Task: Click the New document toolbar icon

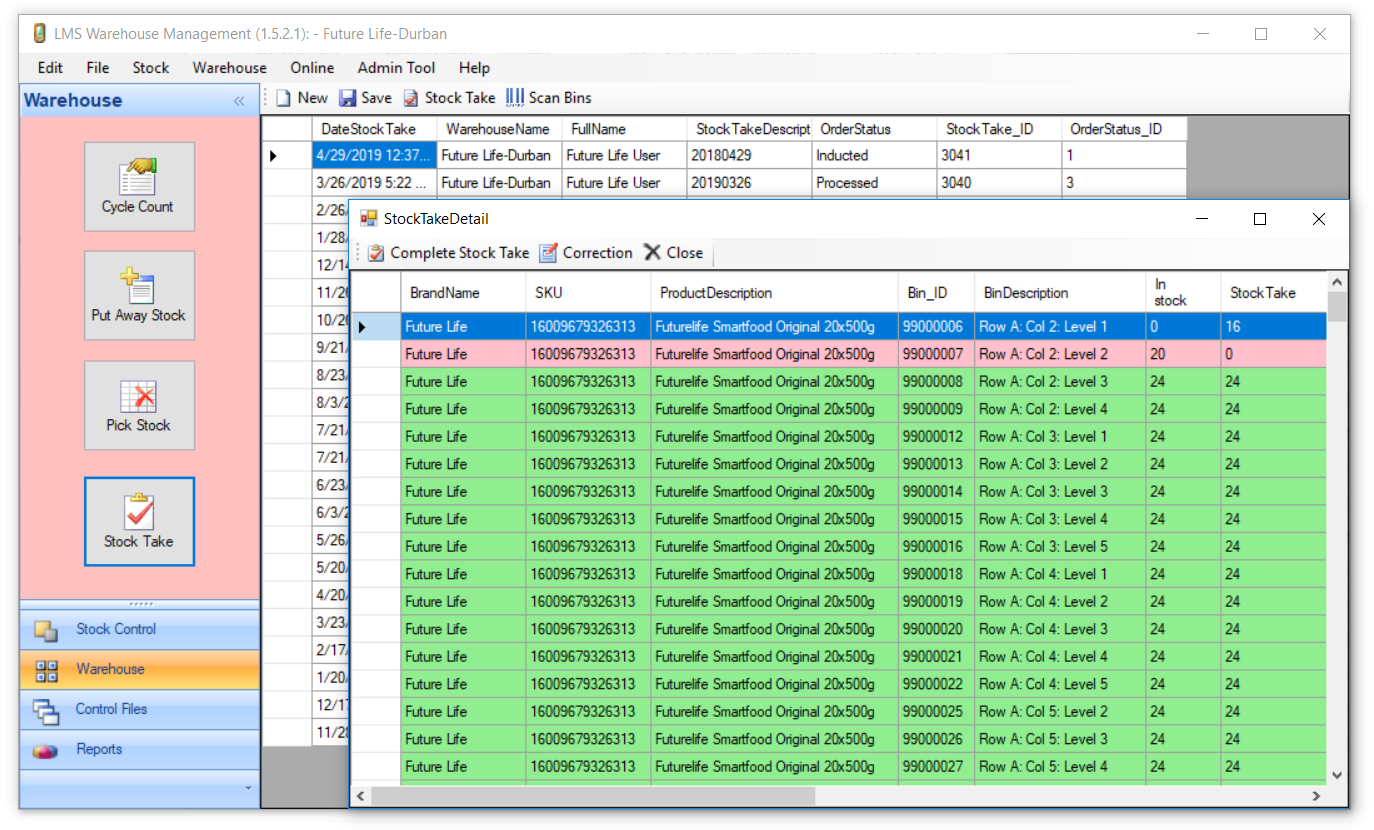Action: point(302,98)
